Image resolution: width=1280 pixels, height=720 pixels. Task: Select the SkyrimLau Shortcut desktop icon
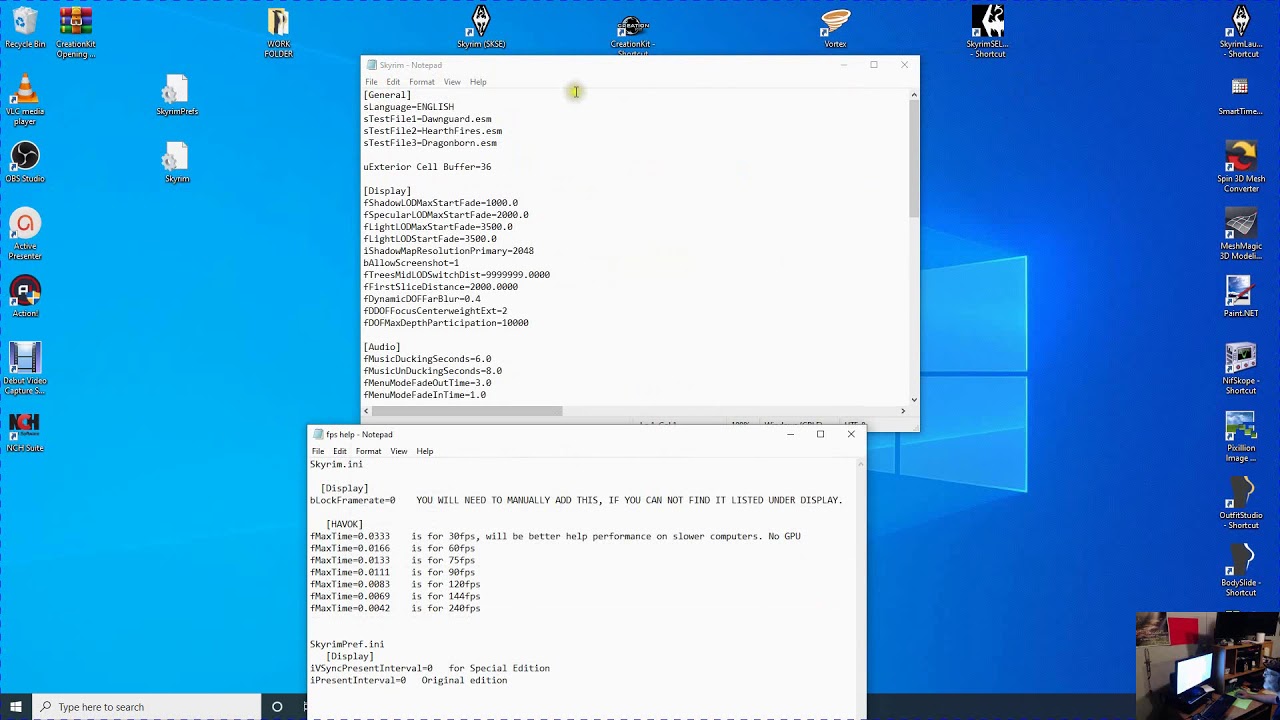pos(1240,33)
